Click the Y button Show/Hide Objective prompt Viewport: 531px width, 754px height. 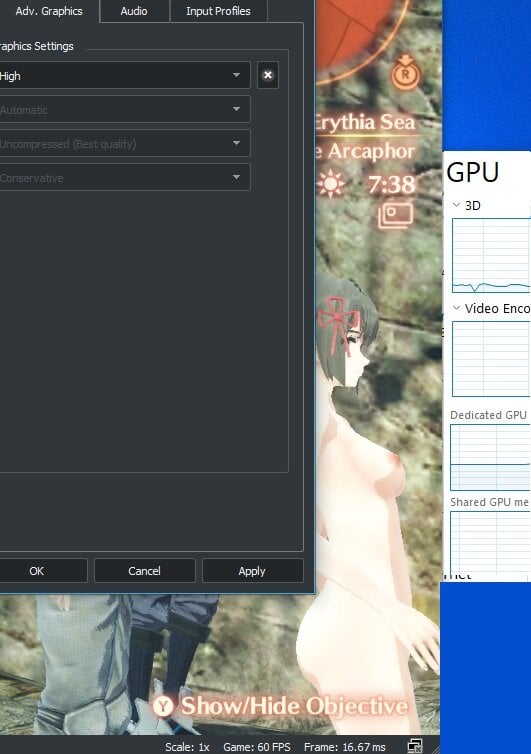click(x=282, y=706)
